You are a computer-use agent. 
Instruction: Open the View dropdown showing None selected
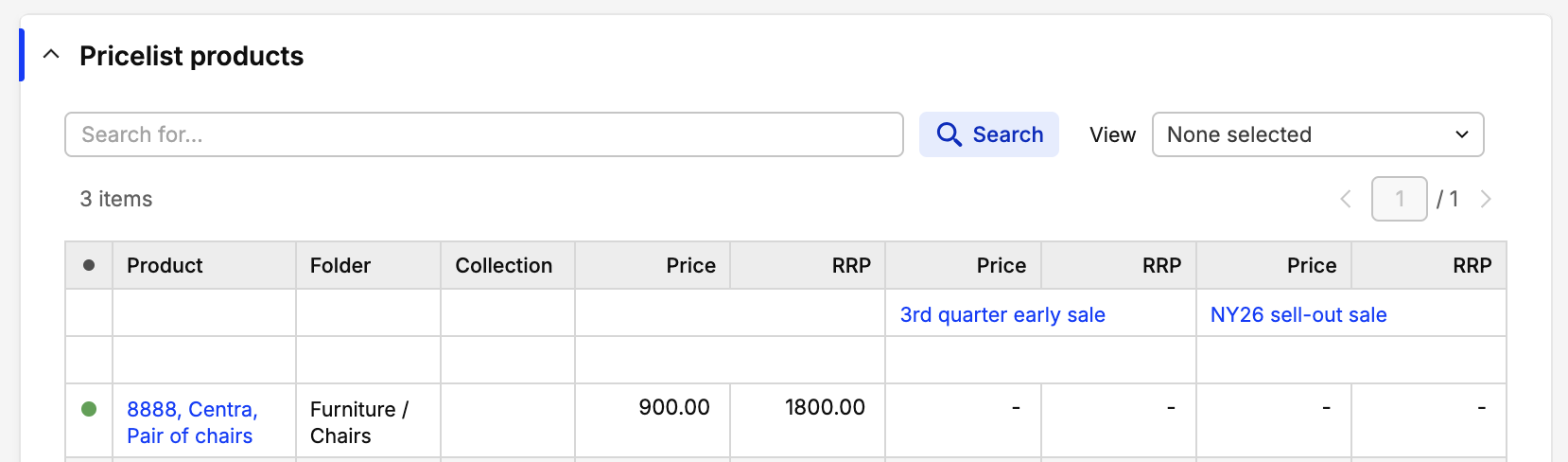click(1317, 134)
